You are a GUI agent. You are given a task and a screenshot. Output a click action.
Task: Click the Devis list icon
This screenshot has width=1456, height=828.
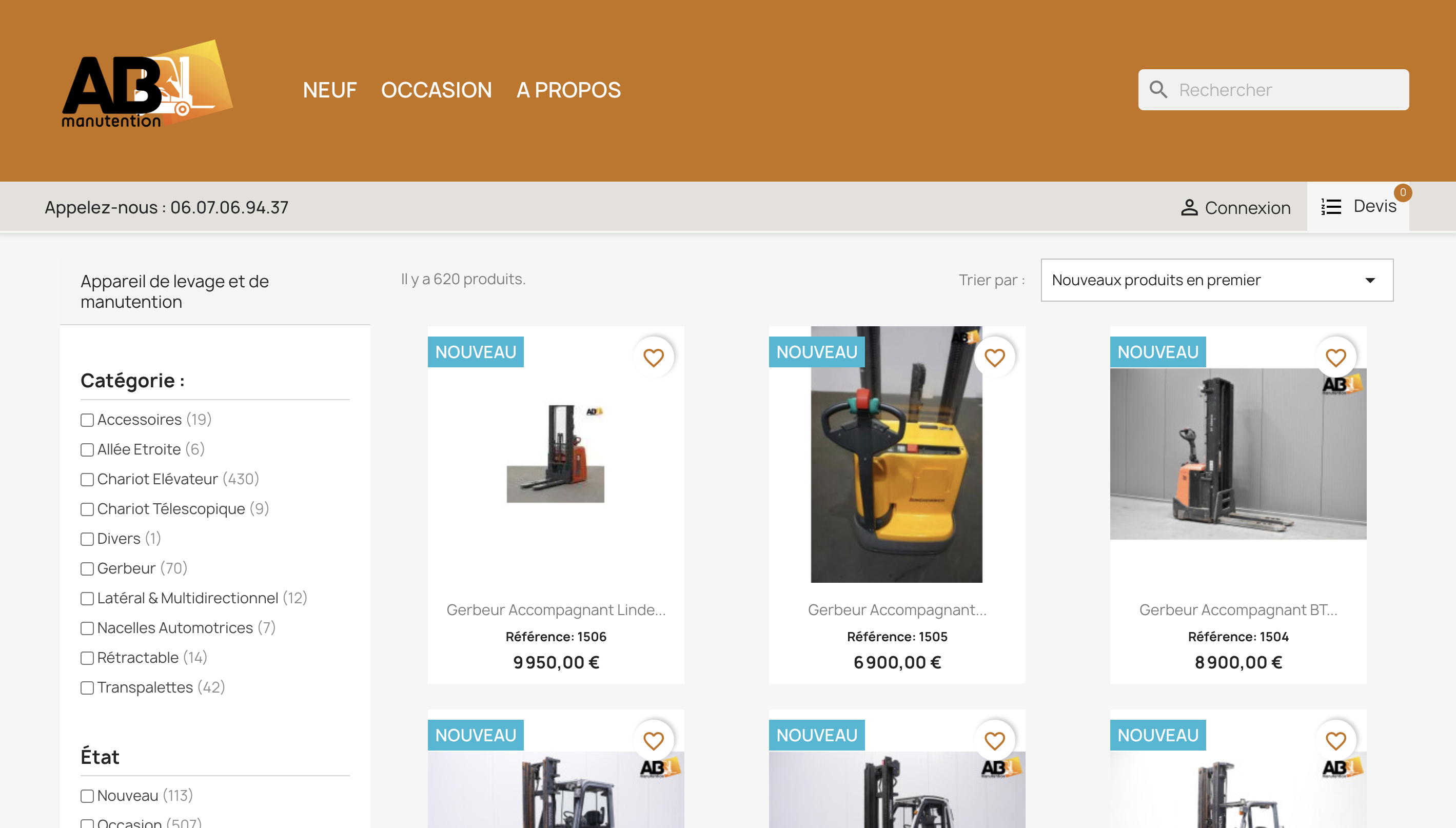[x=1331, y=206]
